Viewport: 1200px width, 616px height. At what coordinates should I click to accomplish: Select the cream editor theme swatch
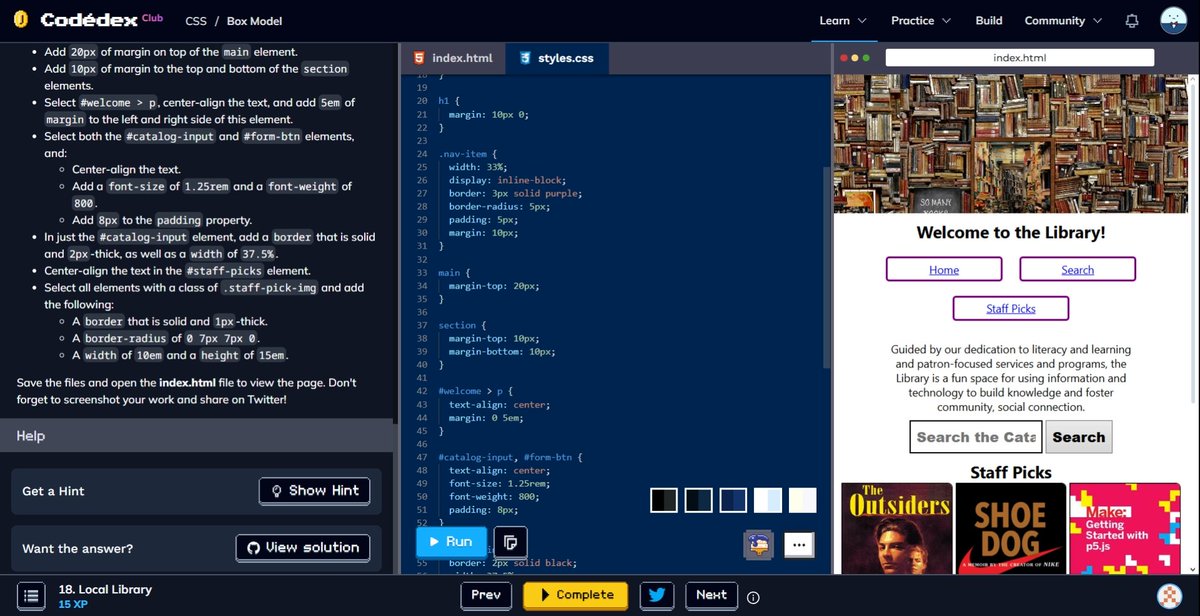pyautogui.click(x=802, y=500)
